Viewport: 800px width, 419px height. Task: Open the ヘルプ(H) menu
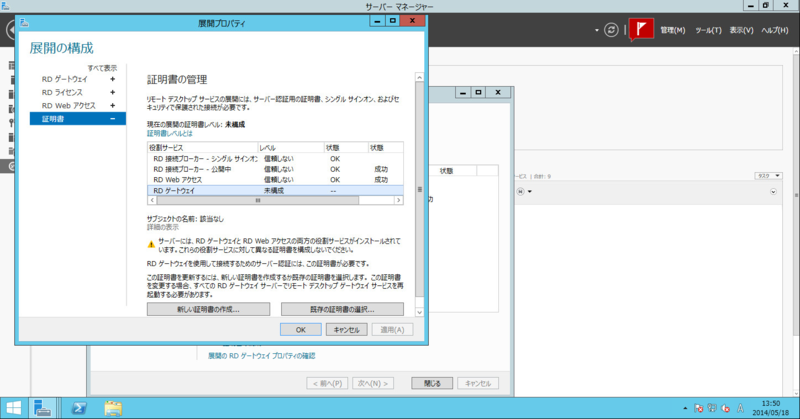pyautogui.click(x=774, y=30)
